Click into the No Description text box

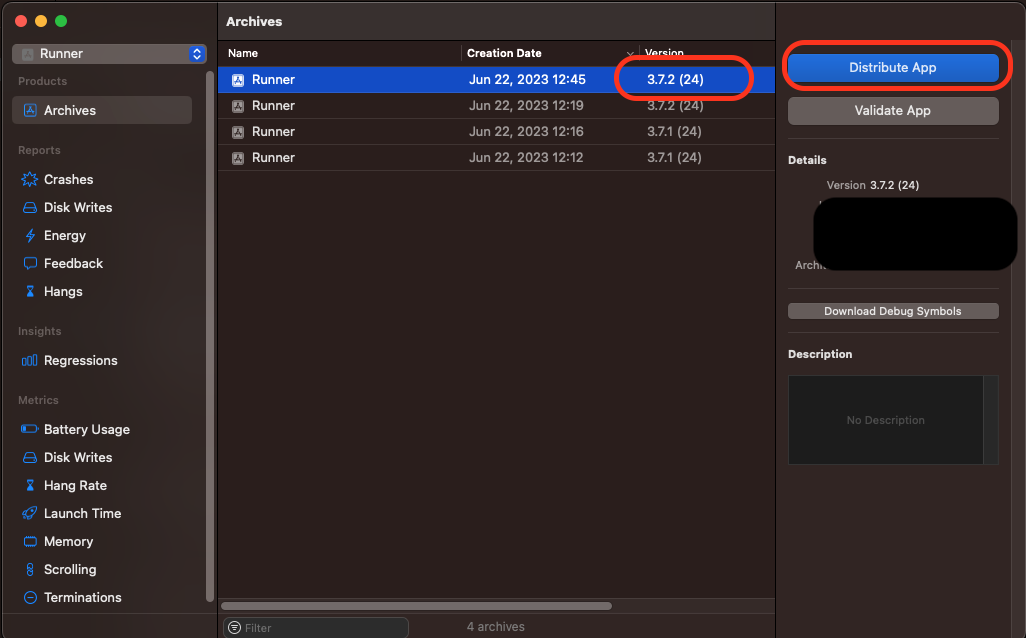885,420
